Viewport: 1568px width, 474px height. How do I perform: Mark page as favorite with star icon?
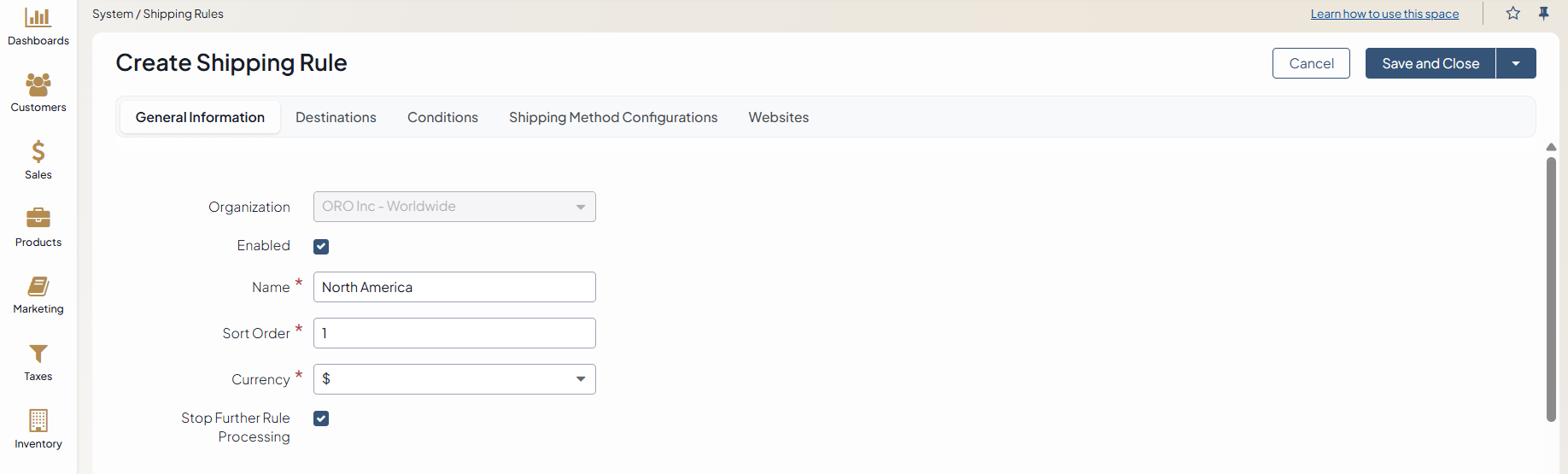1512,14
